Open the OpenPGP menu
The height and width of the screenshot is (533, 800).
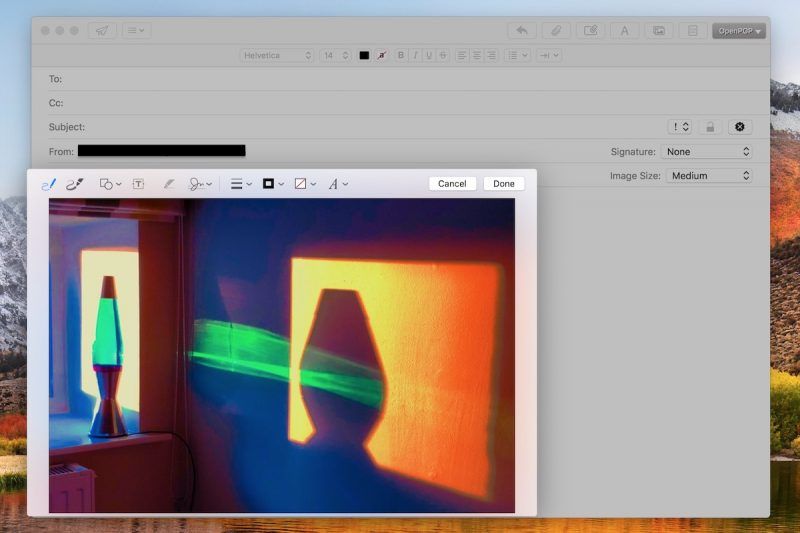pyautogui.click(x=739, y=31)
